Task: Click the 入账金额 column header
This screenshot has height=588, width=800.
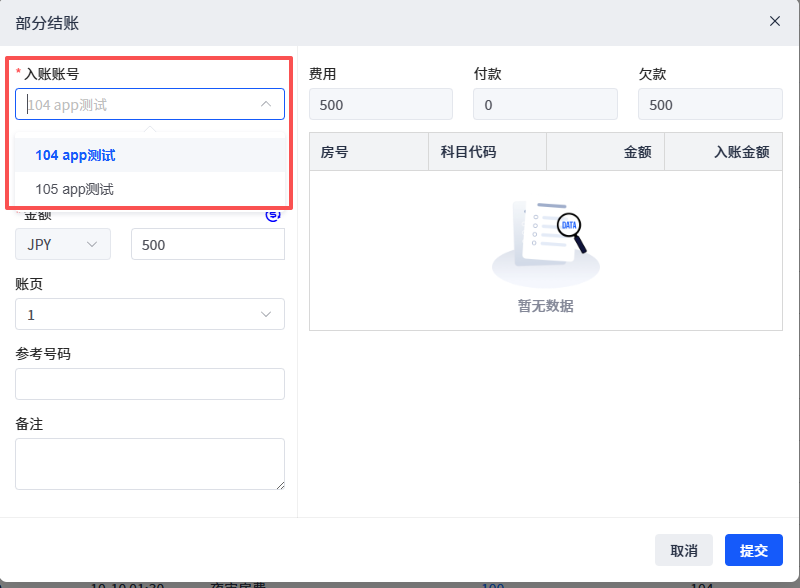Action: [x=741, y=152]
